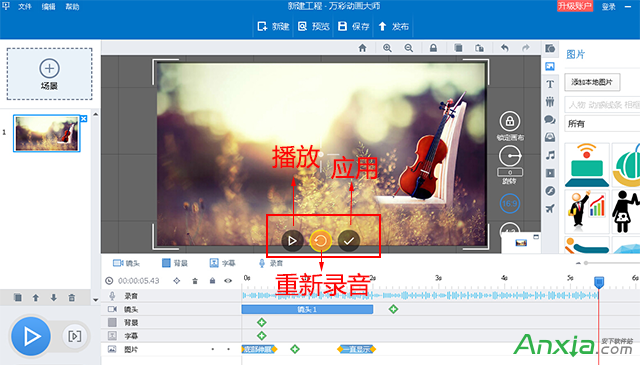Toggle 锁定画布 lock canvas button
This screenshot has height=365, width=640.
(510, 121)
